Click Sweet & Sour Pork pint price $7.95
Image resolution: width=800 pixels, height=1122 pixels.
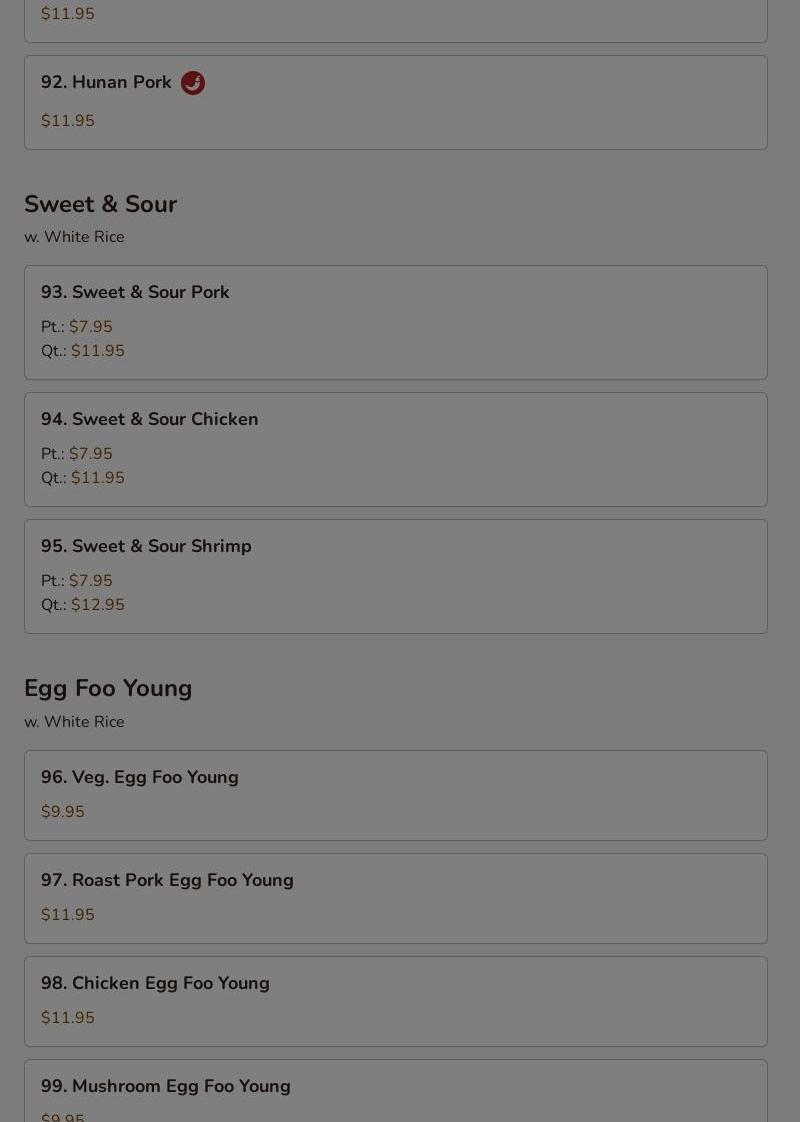(91, 326)
